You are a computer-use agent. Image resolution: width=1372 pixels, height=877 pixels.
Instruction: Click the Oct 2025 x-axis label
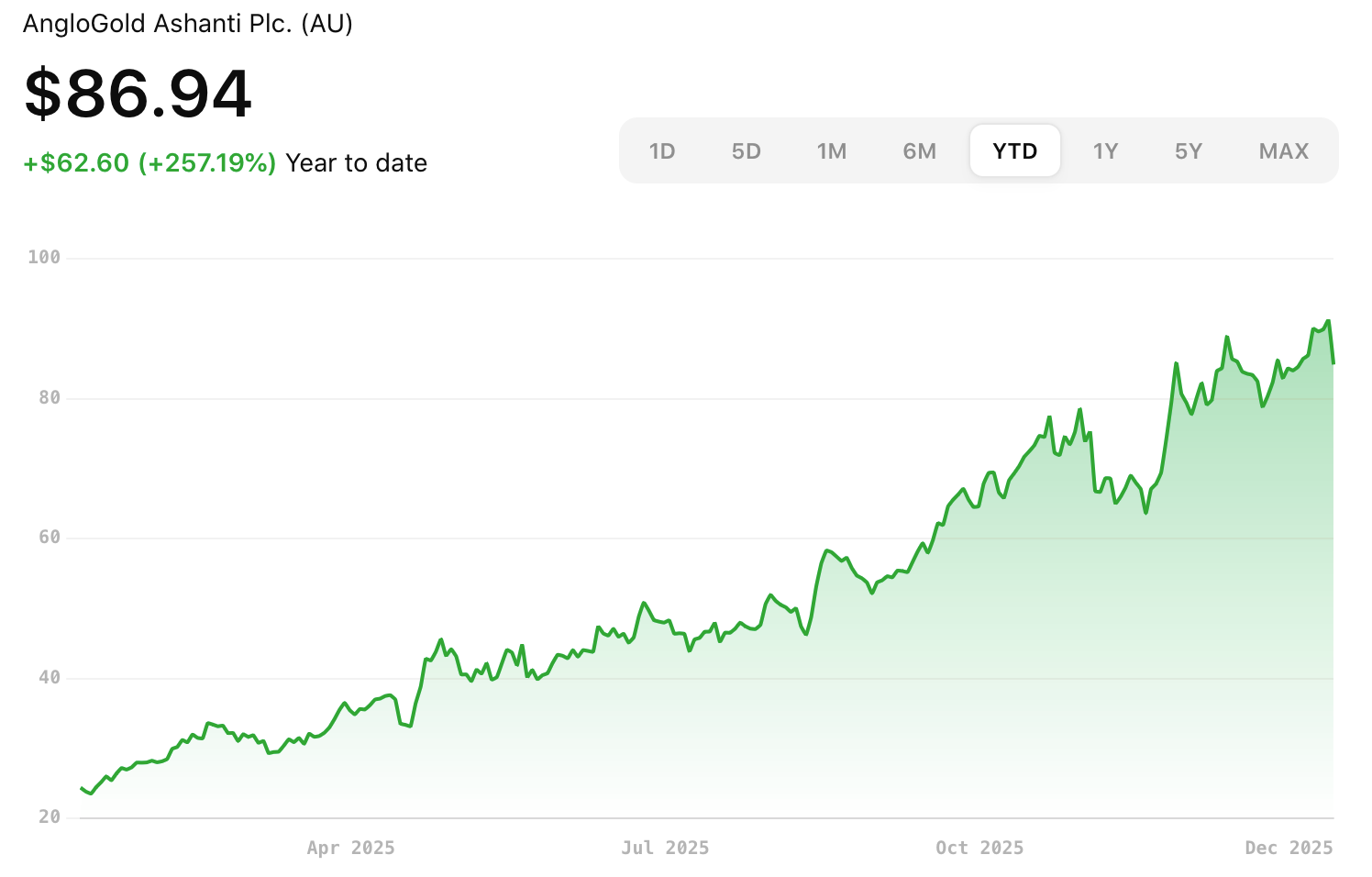click(979, 848)
